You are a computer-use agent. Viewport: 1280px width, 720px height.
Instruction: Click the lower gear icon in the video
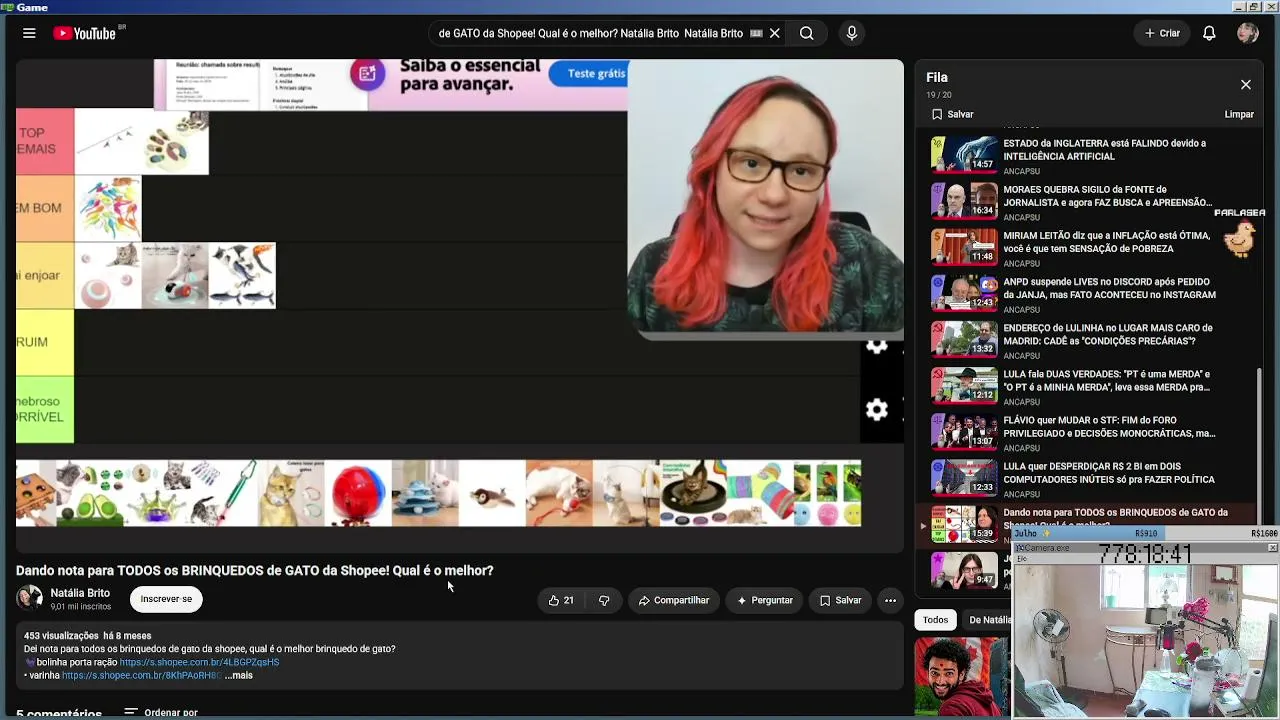click(877, 409)
